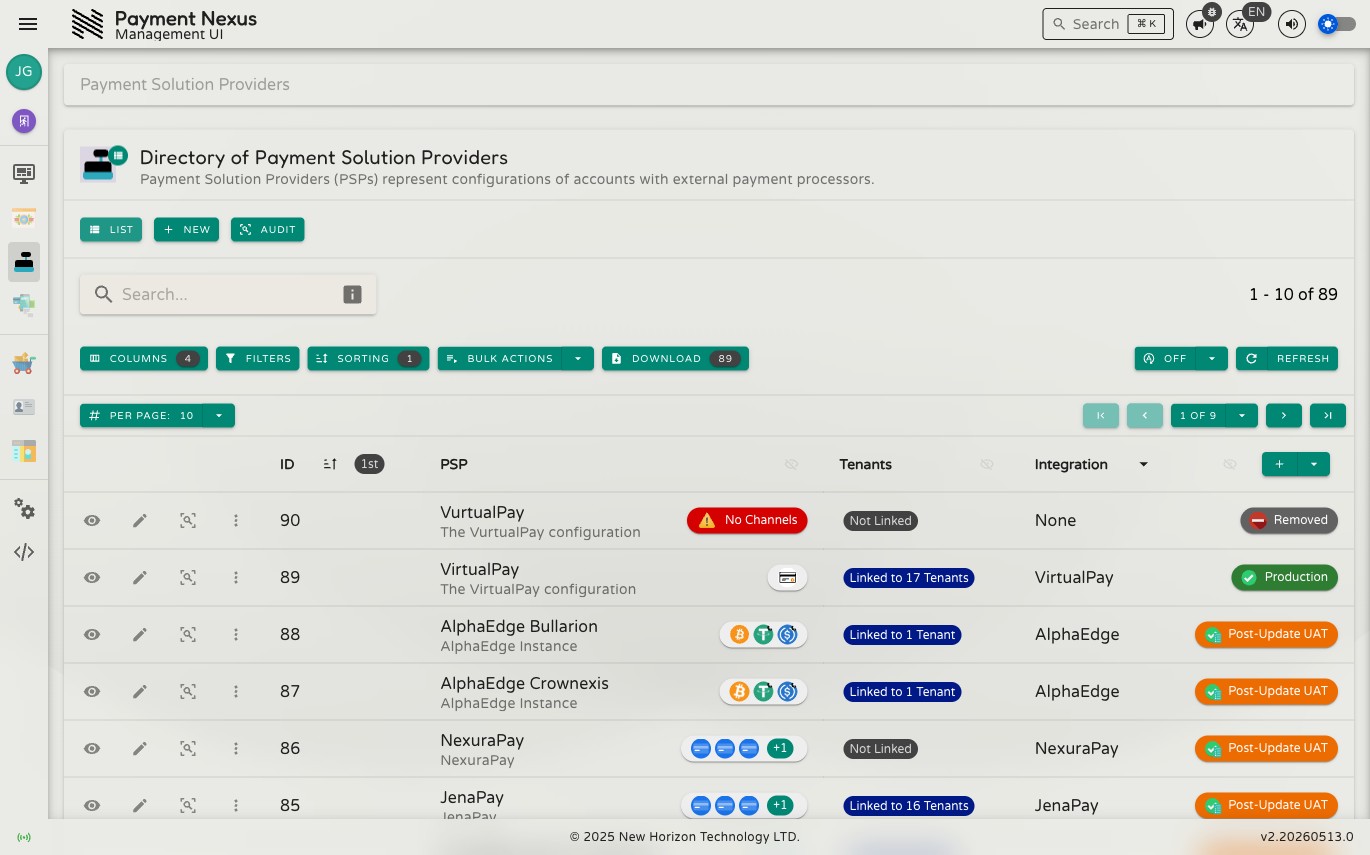Open the shopping cart icon in sidebar
Viewport: 1370px width, 855px height.
pos(24,364)
